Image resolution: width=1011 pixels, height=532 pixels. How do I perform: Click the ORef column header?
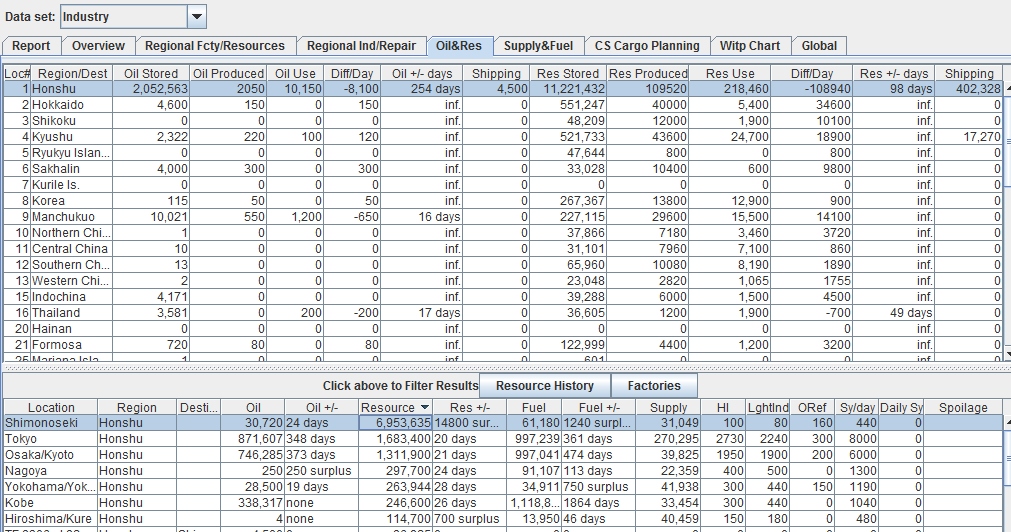(x=812, y=408)
